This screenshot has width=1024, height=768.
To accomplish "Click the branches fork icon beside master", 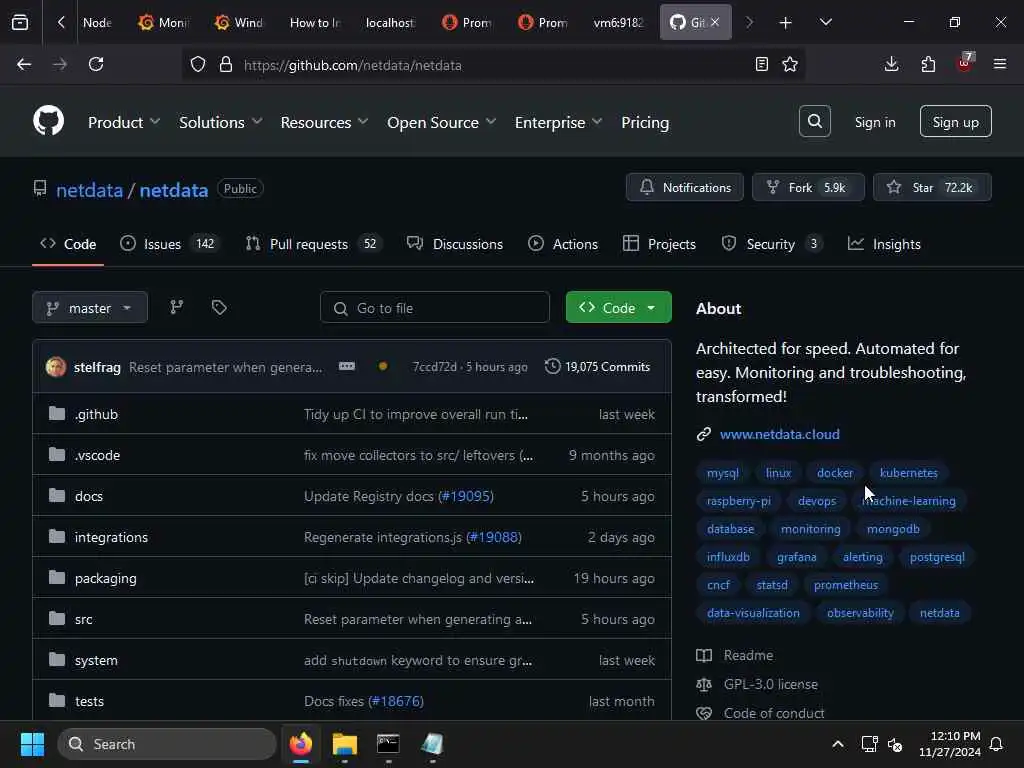I will click(x=176, y=307).
